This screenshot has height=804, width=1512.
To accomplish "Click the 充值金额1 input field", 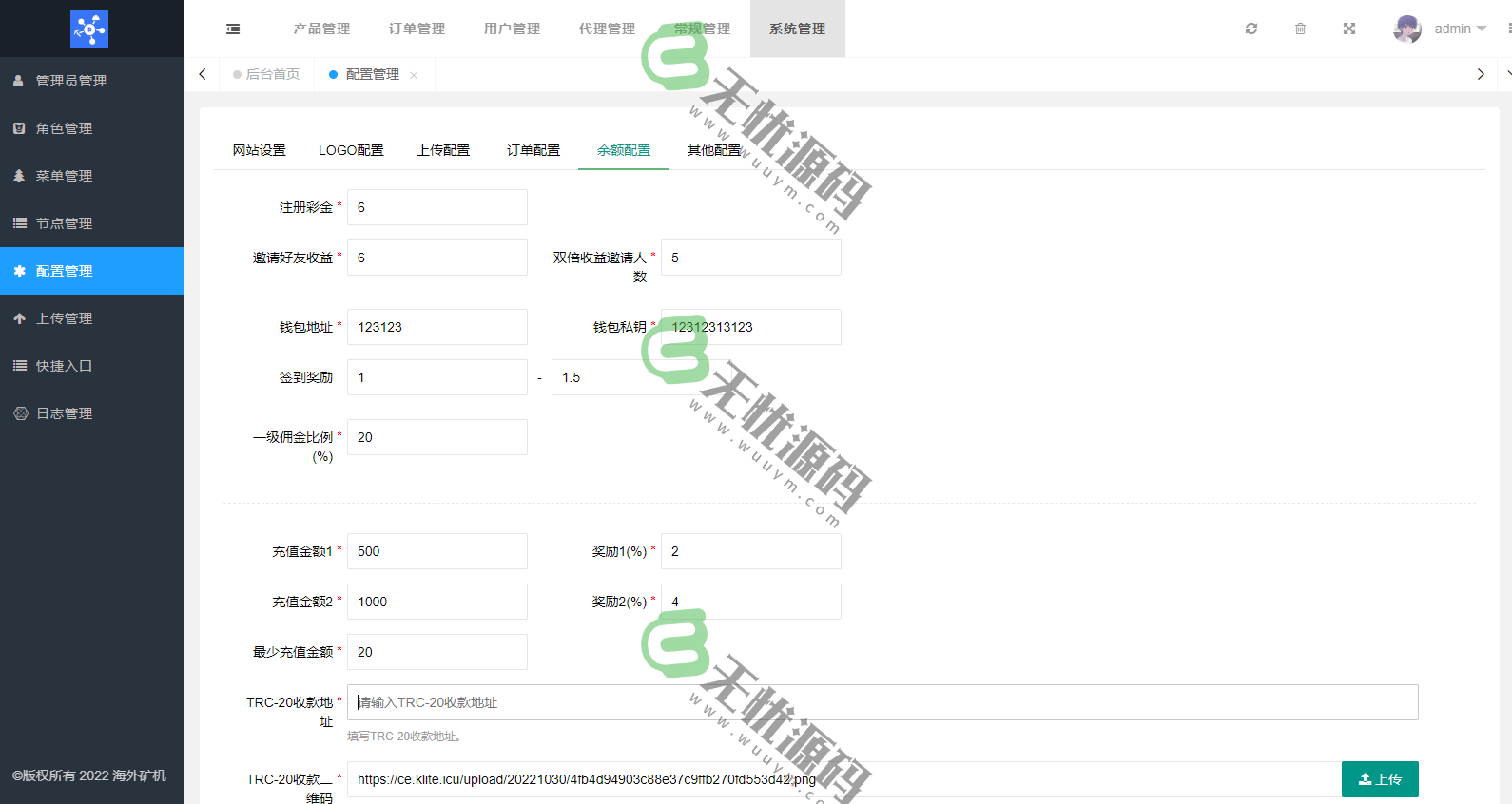I will click(x=437, y=551).
